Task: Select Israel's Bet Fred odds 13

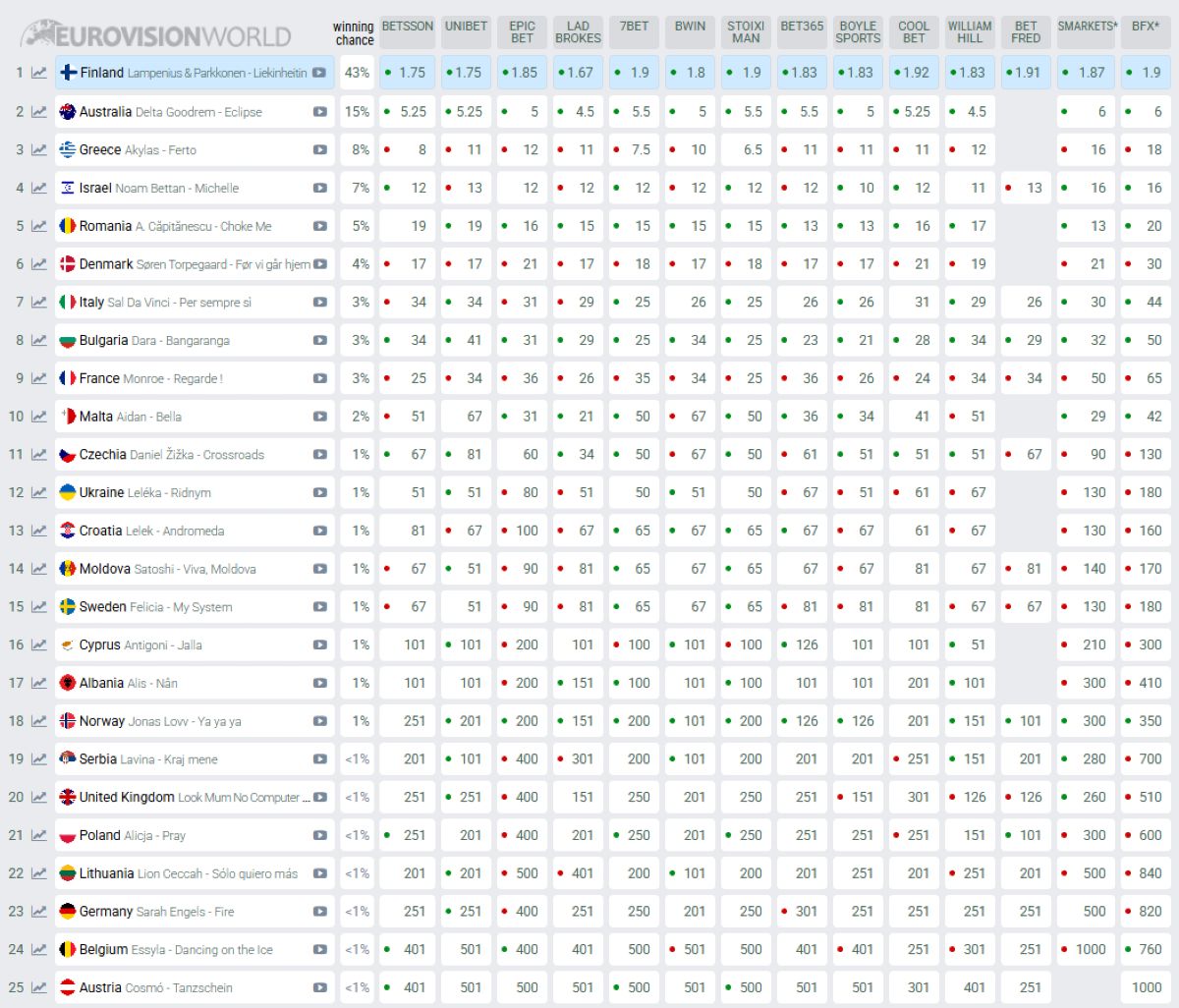Action: 1026,188
